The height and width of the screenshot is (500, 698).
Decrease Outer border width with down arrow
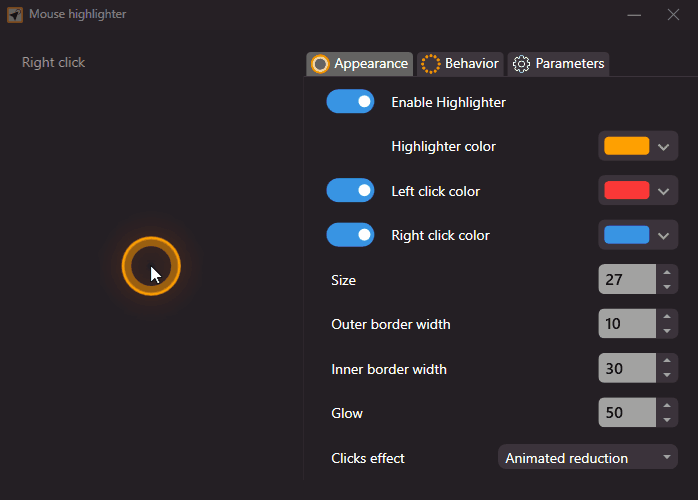coord(667,332)
